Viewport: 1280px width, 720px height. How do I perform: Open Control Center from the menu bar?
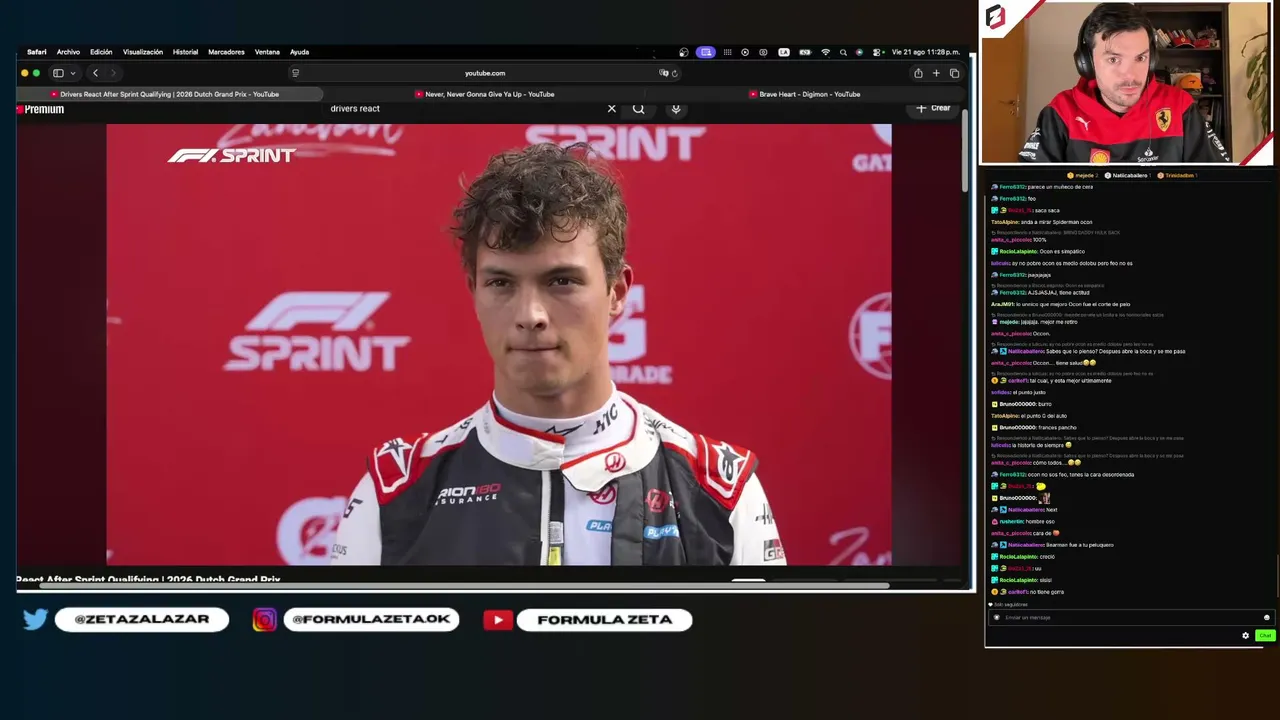point(876,52)
